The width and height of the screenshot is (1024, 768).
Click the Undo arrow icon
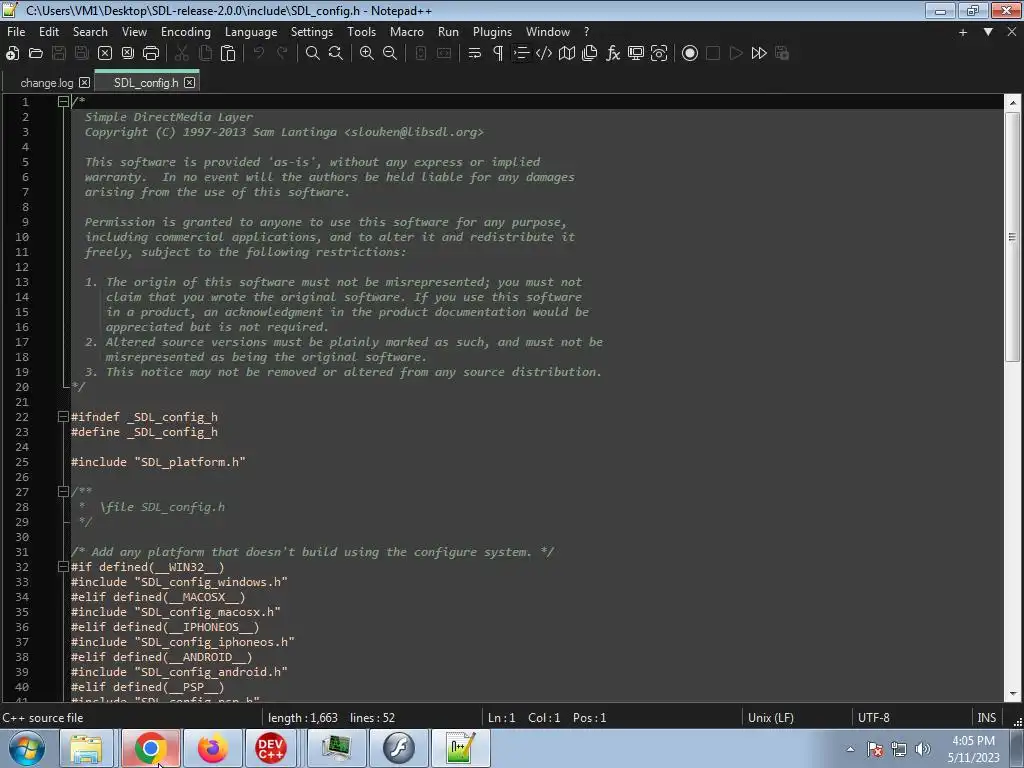(x=259, y=54)
